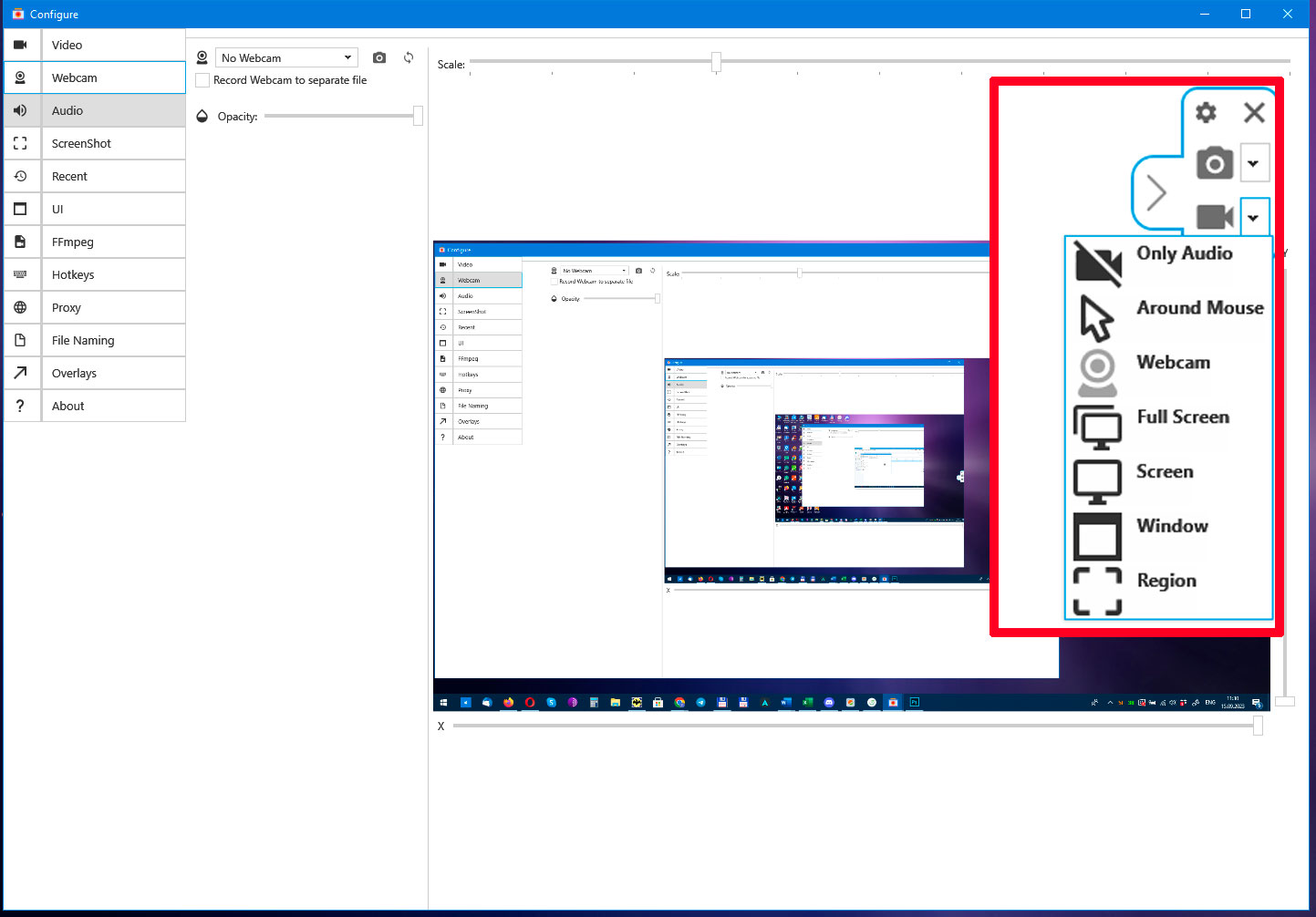Go to the FFmpeg tab
Viewport: 1316px width, 917px height.
(95, 242)
